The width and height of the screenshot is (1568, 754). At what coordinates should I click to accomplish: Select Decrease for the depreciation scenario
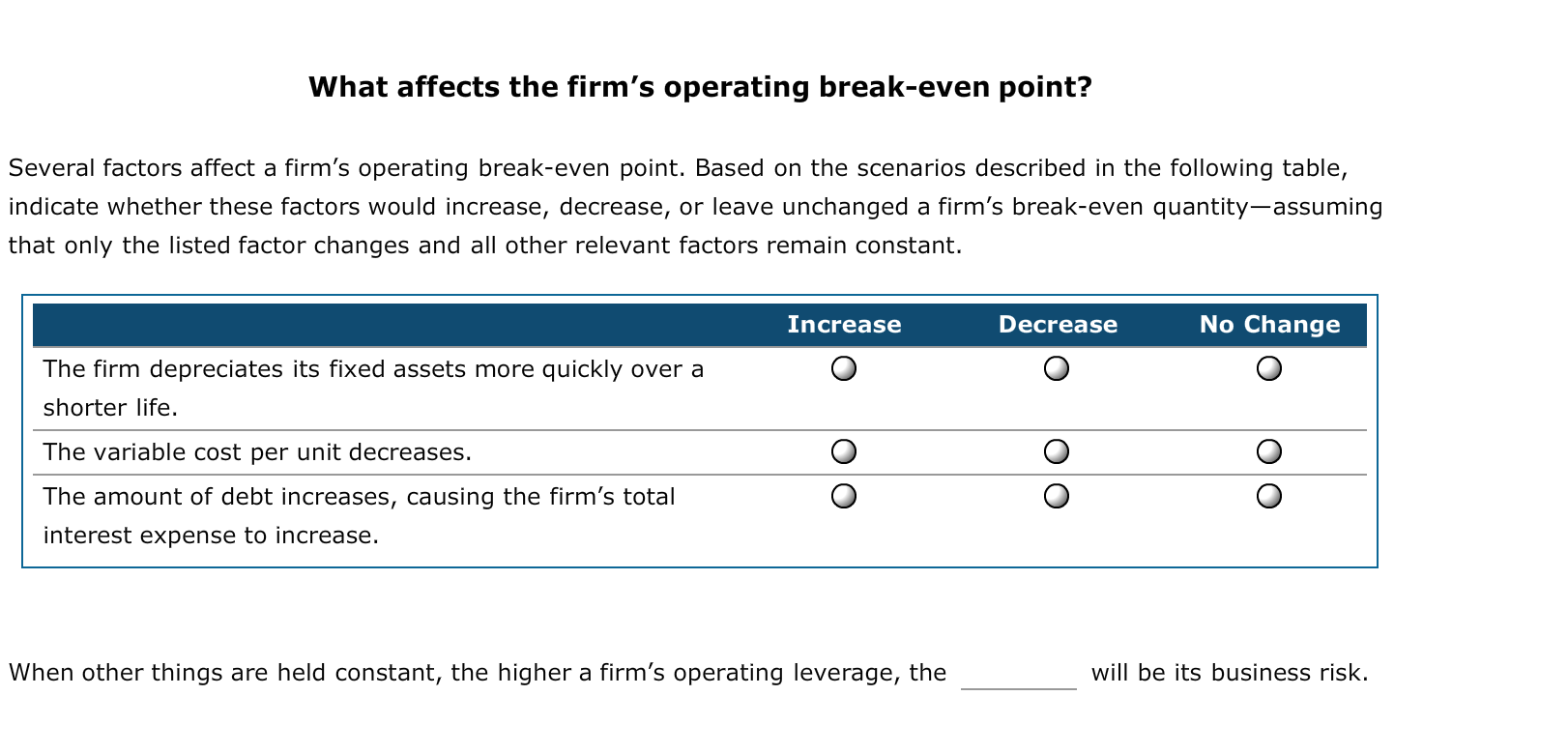point(1058,368)
